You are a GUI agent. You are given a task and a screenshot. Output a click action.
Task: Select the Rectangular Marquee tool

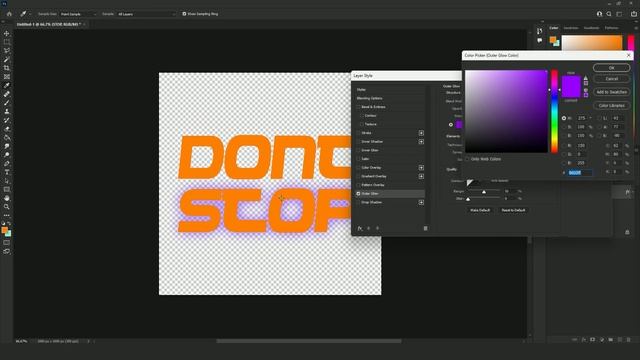click(x=7, y=42)
